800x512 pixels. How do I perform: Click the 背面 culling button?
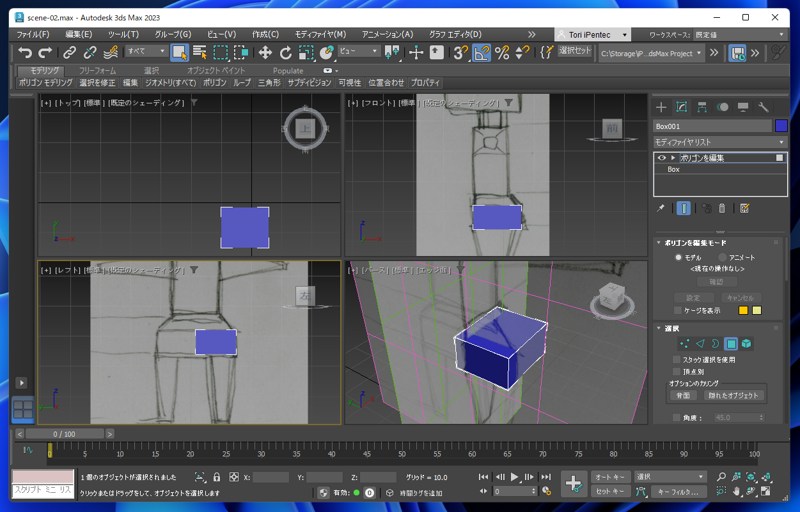click(x=683, y=395)
